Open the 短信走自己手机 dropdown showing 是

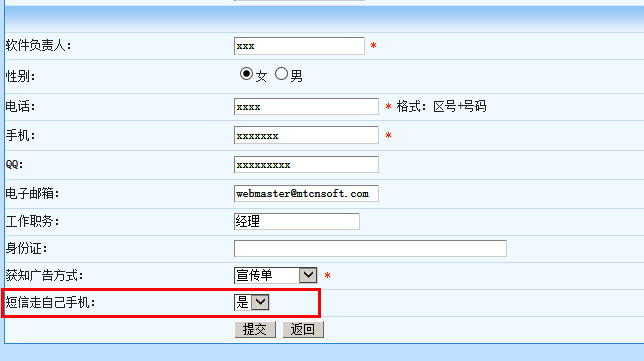point(252,302)
